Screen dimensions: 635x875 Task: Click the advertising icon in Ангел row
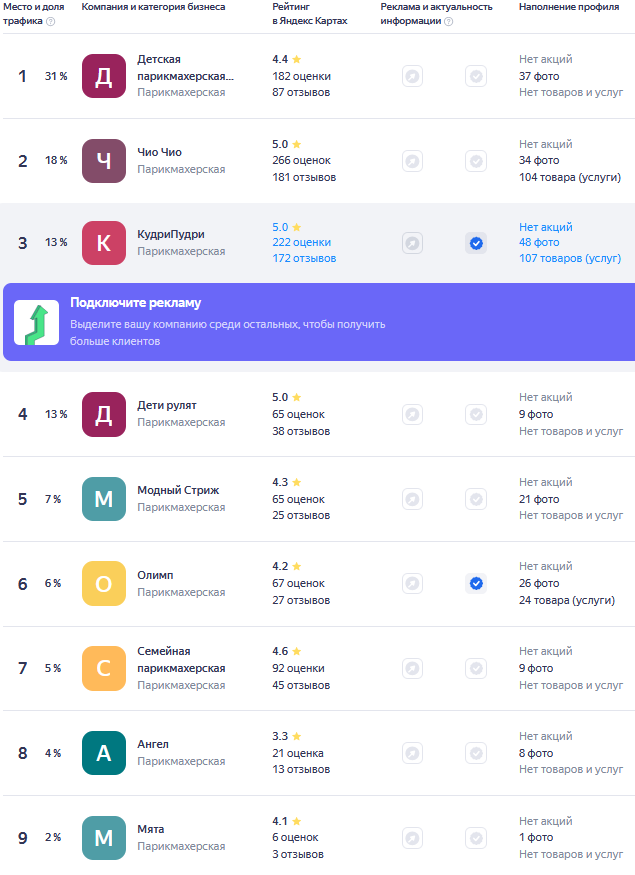click(412, 753)
